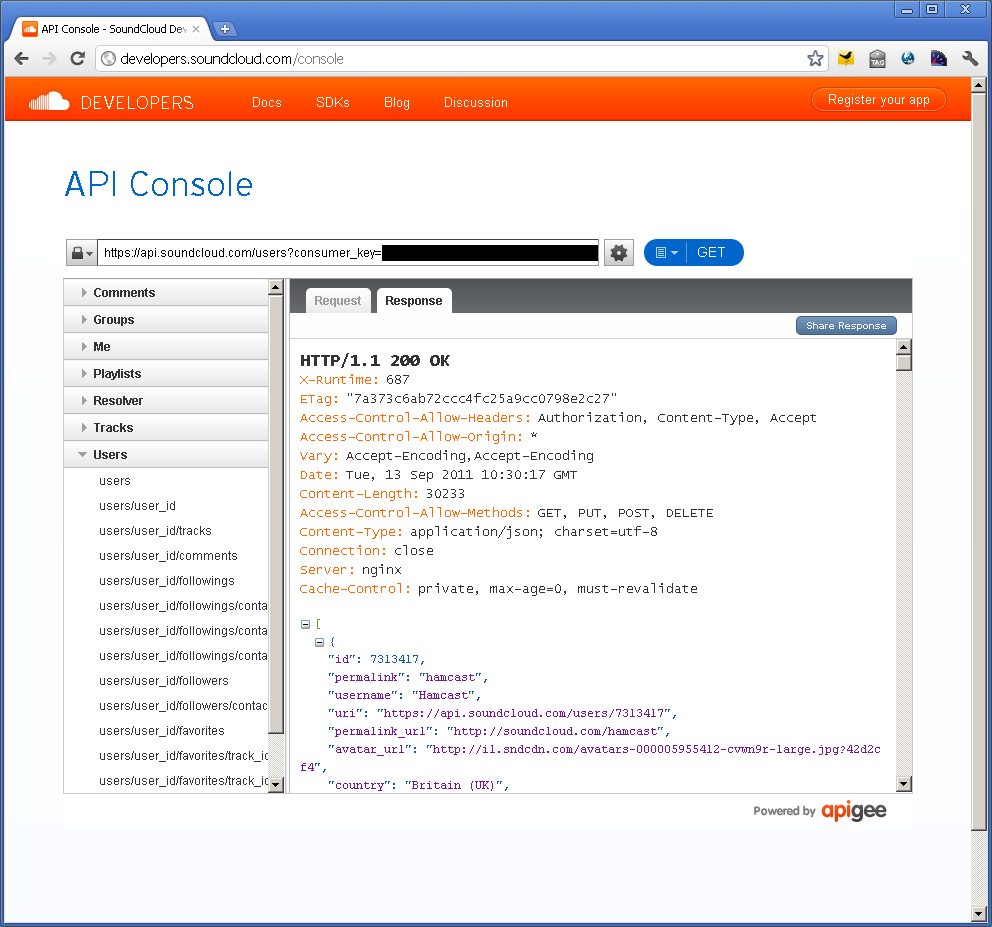Image resolution: width=992 pixels, height=927 pixels.
Task: Click the browser back arrow
Action: pos(22,58)
